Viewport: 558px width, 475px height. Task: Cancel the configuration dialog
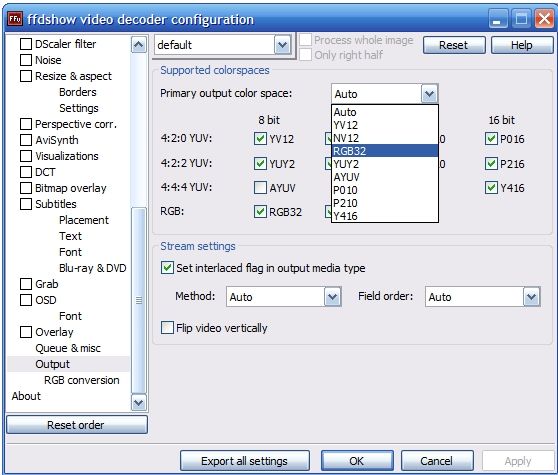pos(437,461)
